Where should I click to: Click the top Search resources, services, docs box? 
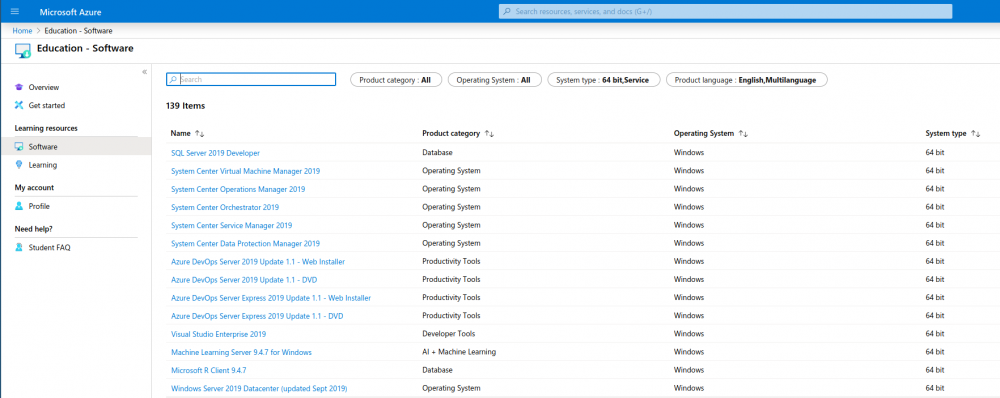point(725,11)
